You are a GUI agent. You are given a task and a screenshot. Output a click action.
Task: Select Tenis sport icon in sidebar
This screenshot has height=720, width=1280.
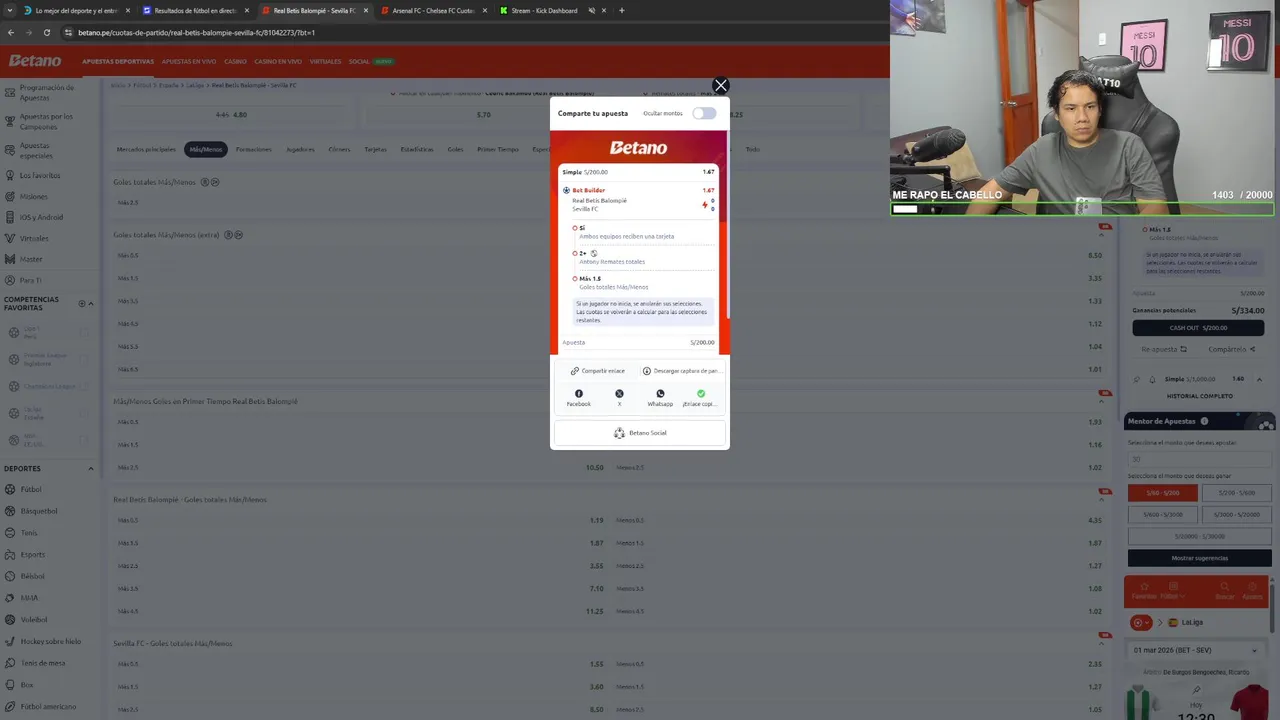10,532
